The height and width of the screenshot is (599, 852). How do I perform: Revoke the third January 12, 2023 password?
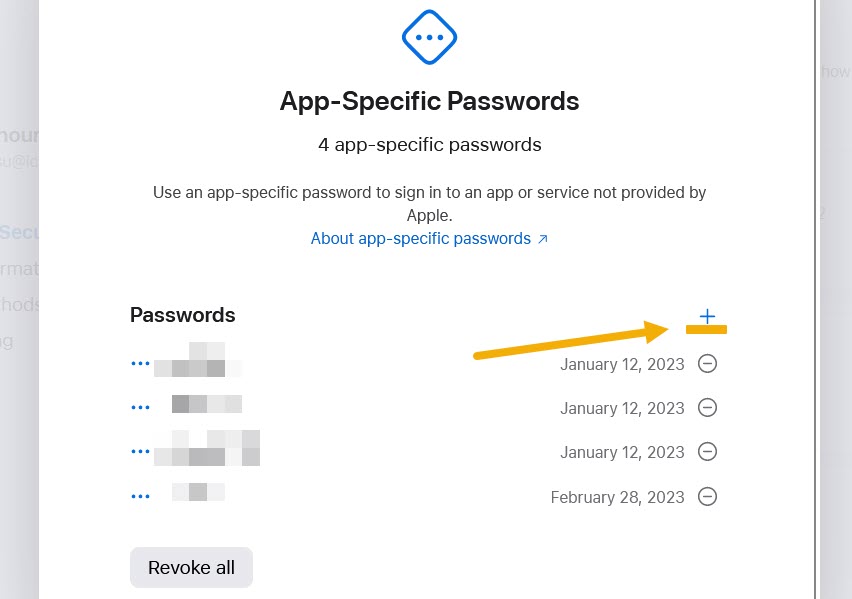coord(707,452)
